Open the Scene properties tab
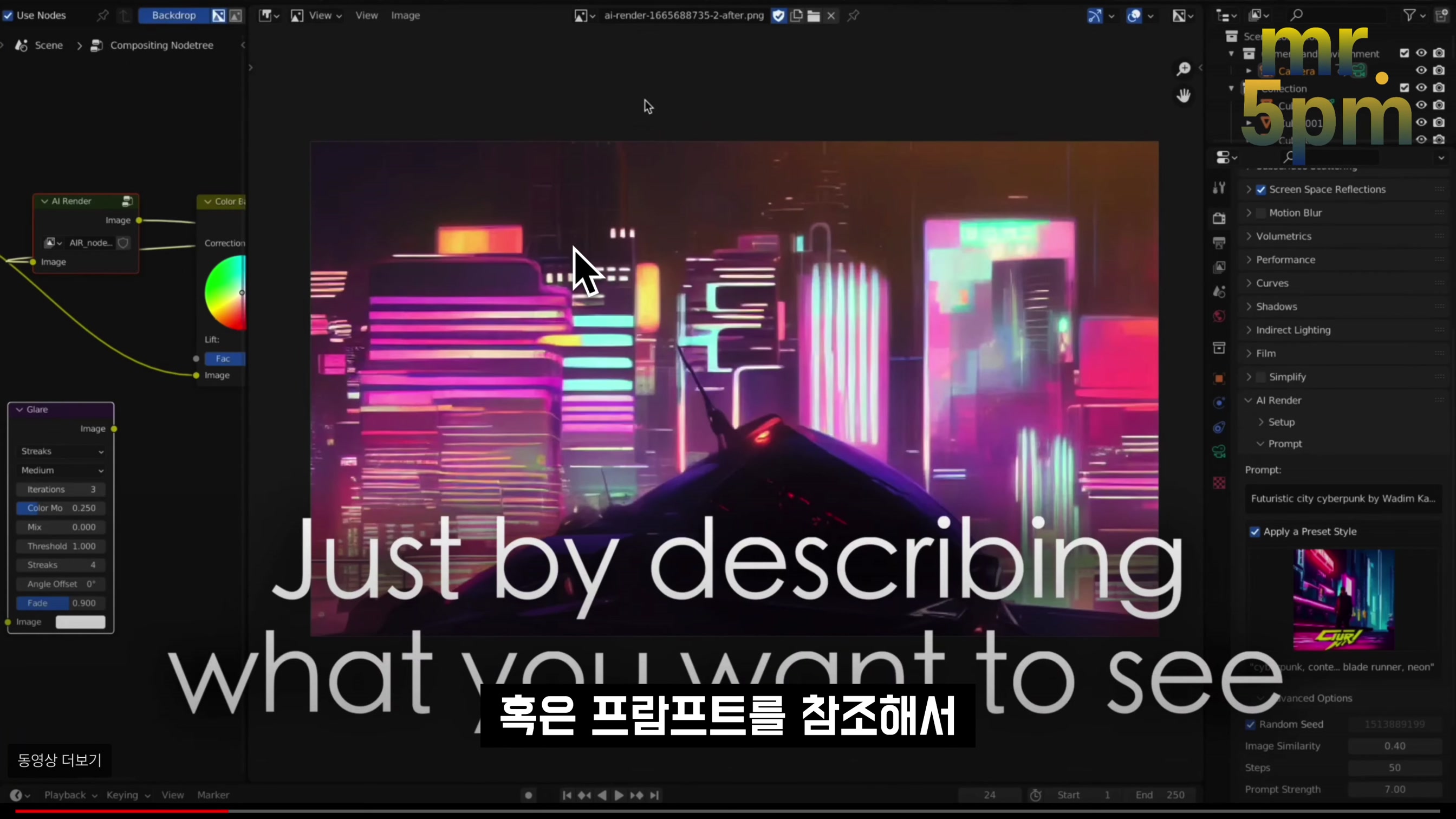The image size is (1456, 819). (1219, 291)
